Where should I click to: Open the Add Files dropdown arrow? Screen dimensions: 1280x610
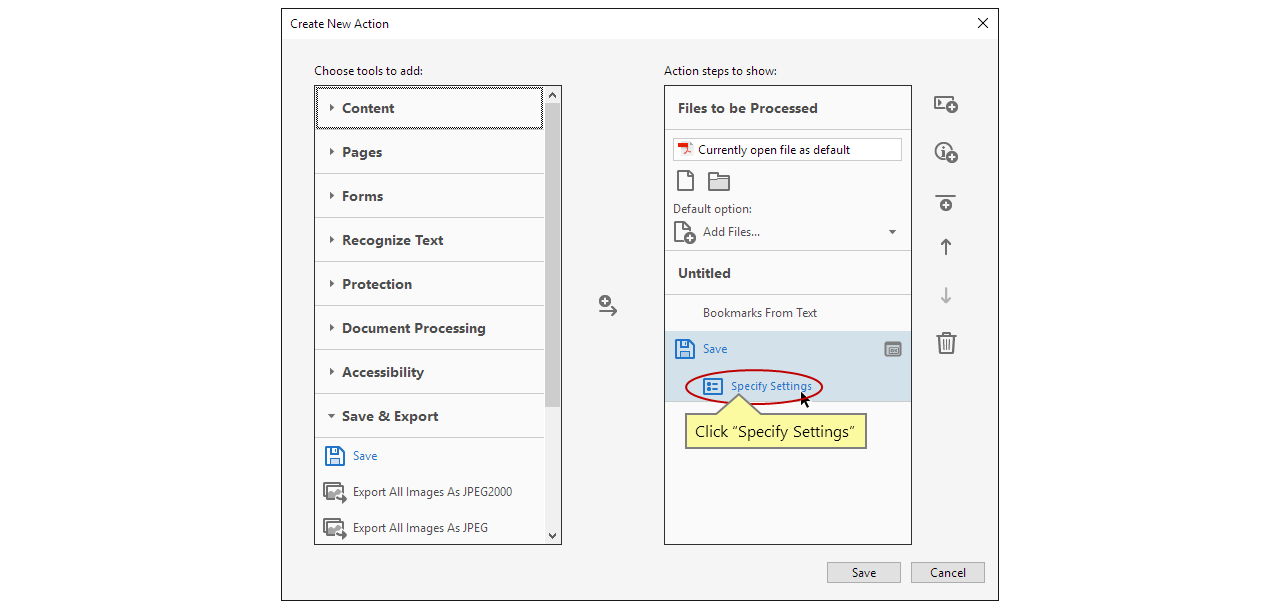[892, 232]
